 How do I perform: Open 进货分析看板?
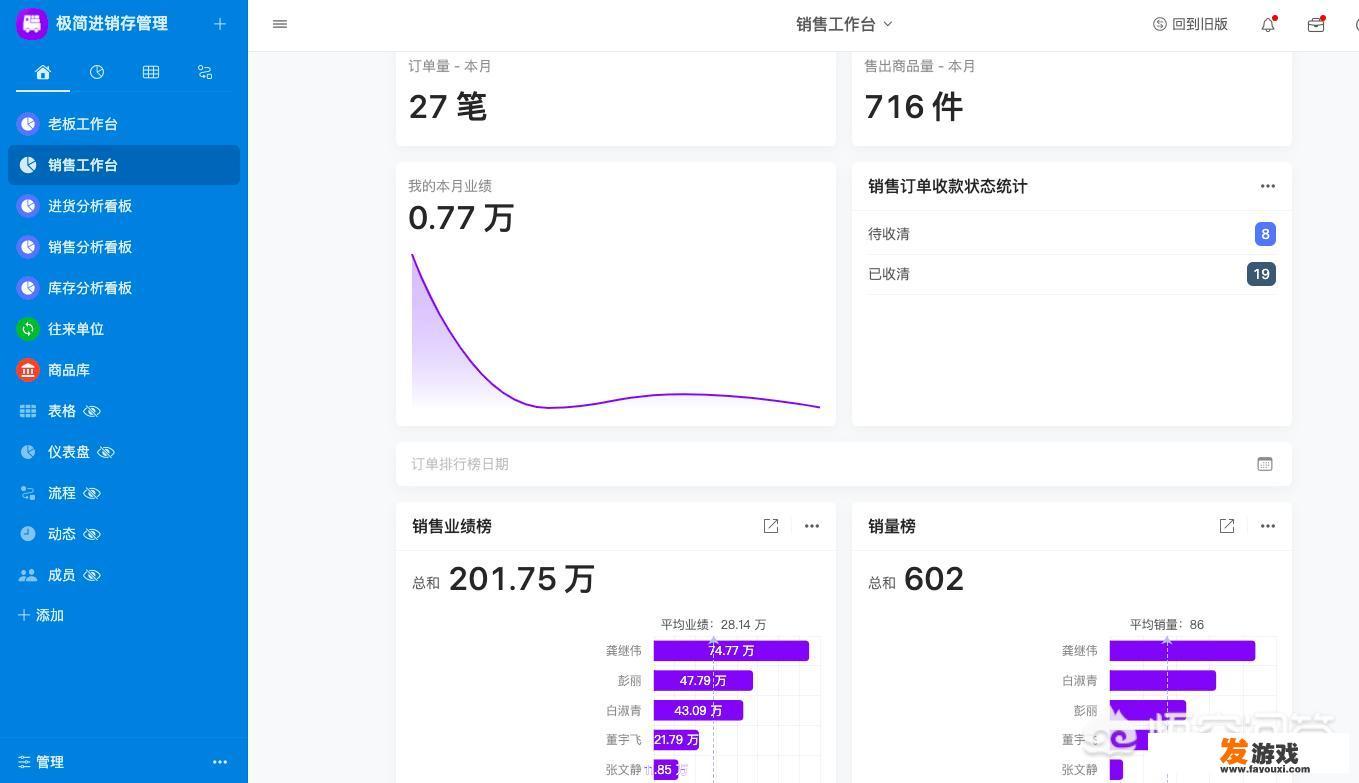click(x=124, y=206)
